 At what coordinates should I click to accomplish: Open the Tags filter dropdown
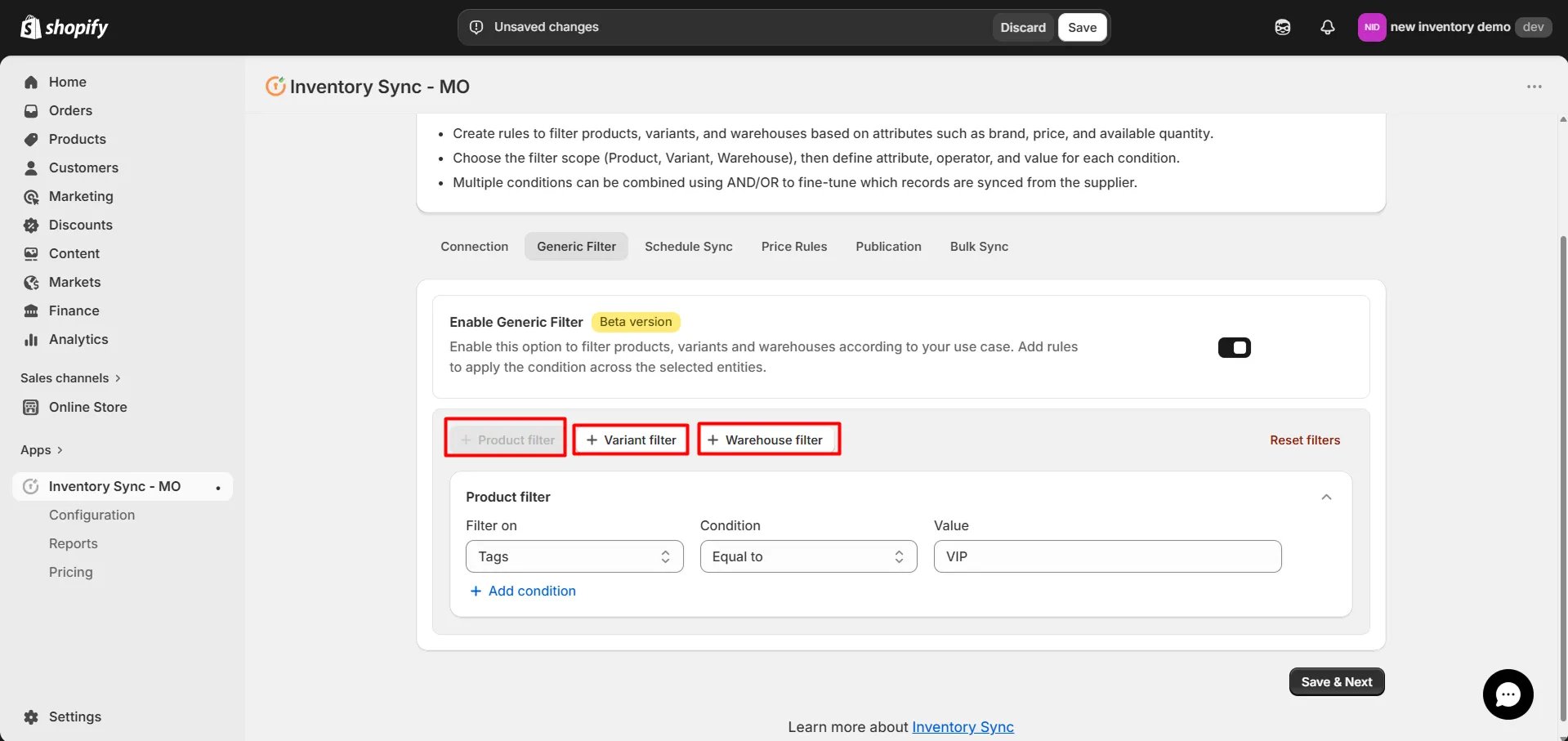click(x=574, y=556)
